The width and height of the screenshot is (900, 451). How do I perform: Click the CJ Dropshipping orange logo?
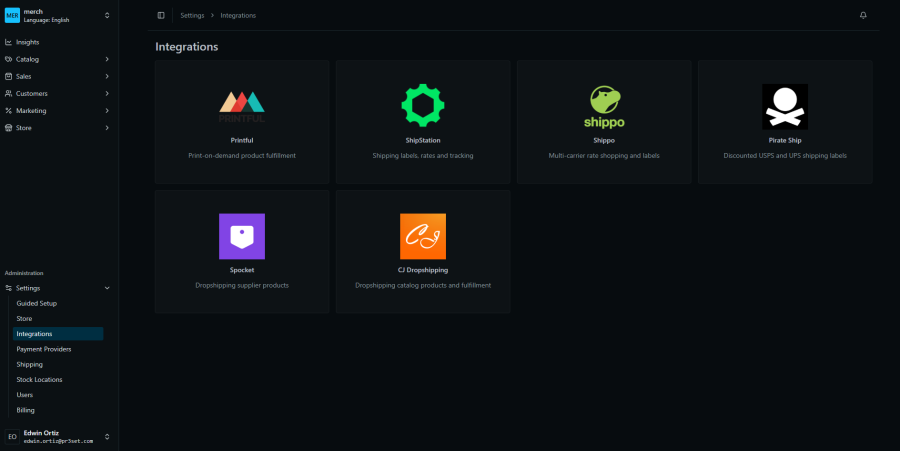pos(423,236)
